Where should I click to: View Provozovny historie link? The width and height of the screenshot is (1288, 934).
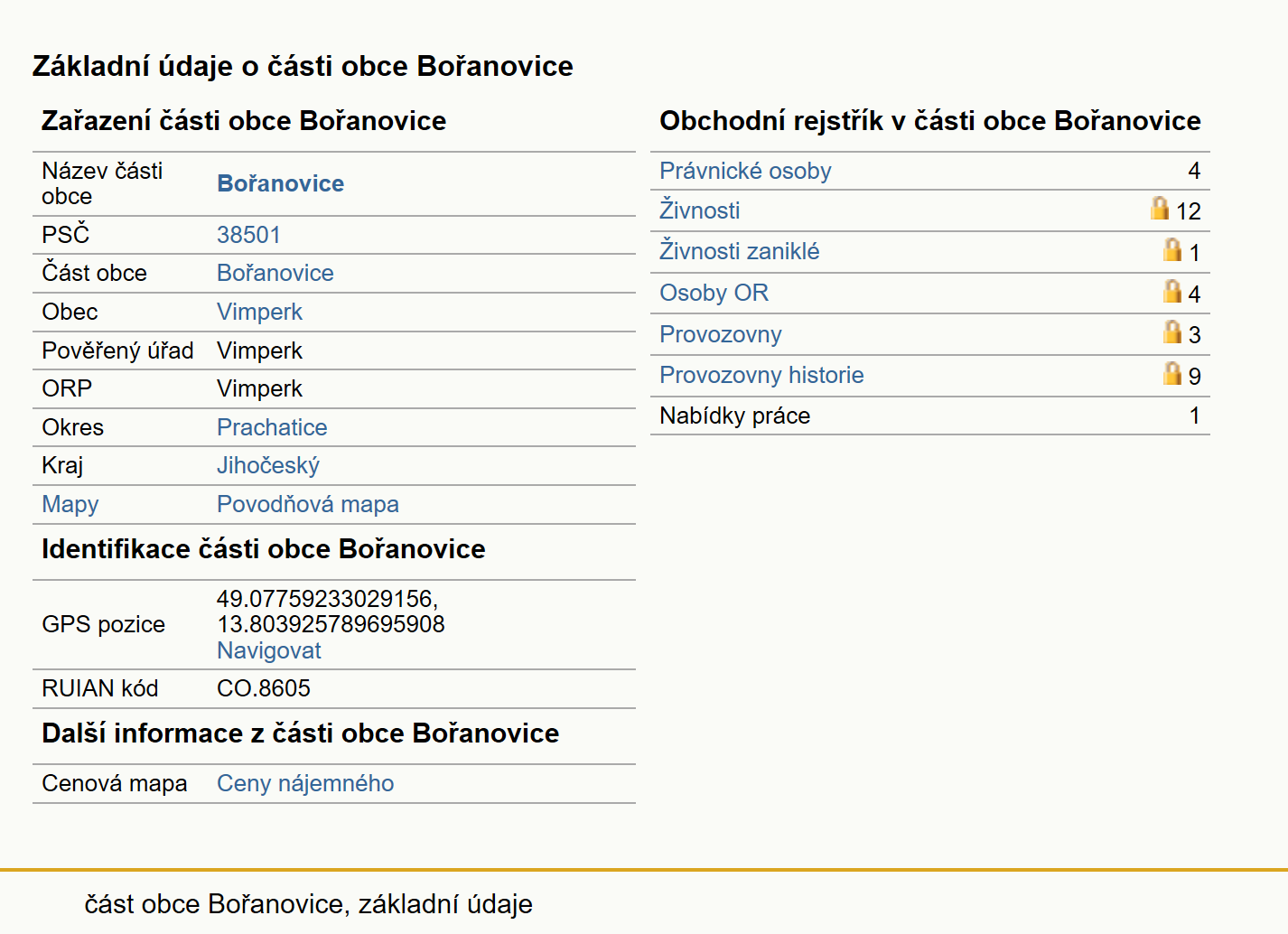coord(761,375)
